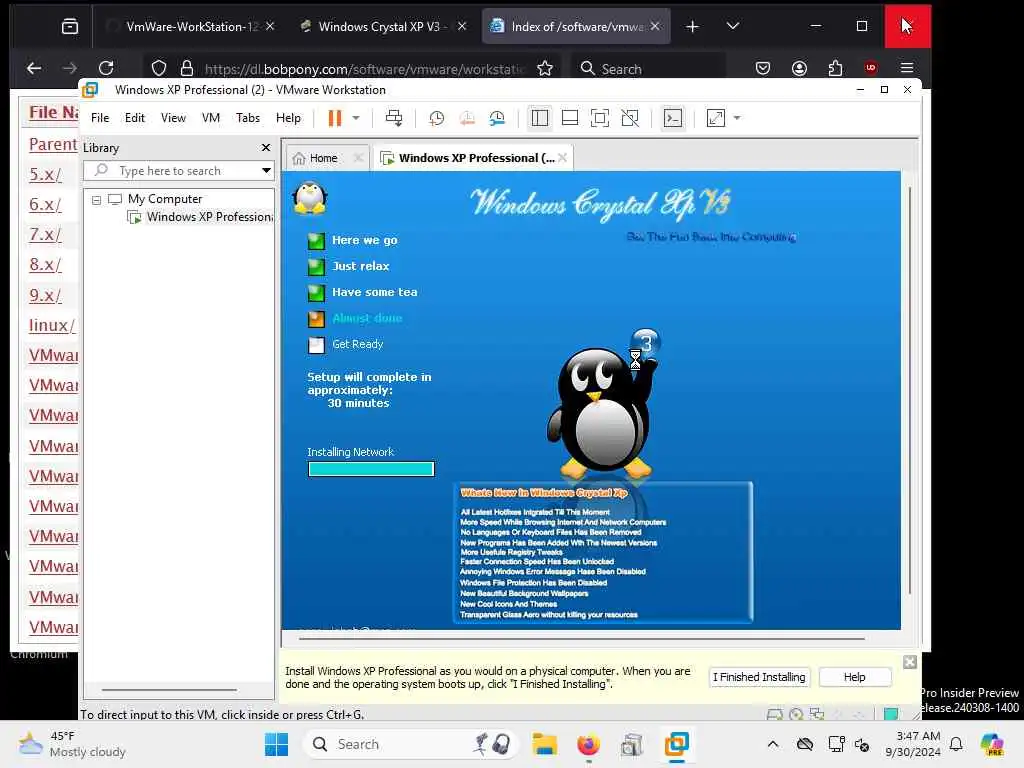The height and width of the screenshot is (768, 1024).
Task: Click the empty 'Get Ready' checkbox
Action: (x=316, y=345)
